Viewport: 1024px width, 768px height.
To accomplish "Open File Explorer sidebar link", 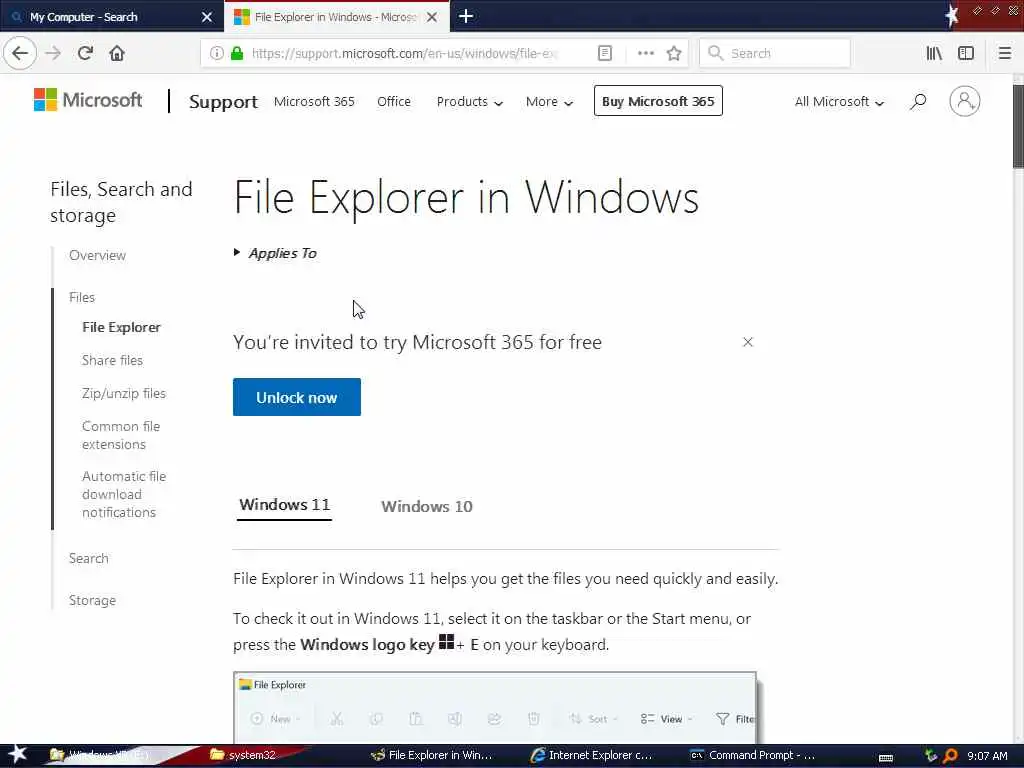I will tap(121, 327).
